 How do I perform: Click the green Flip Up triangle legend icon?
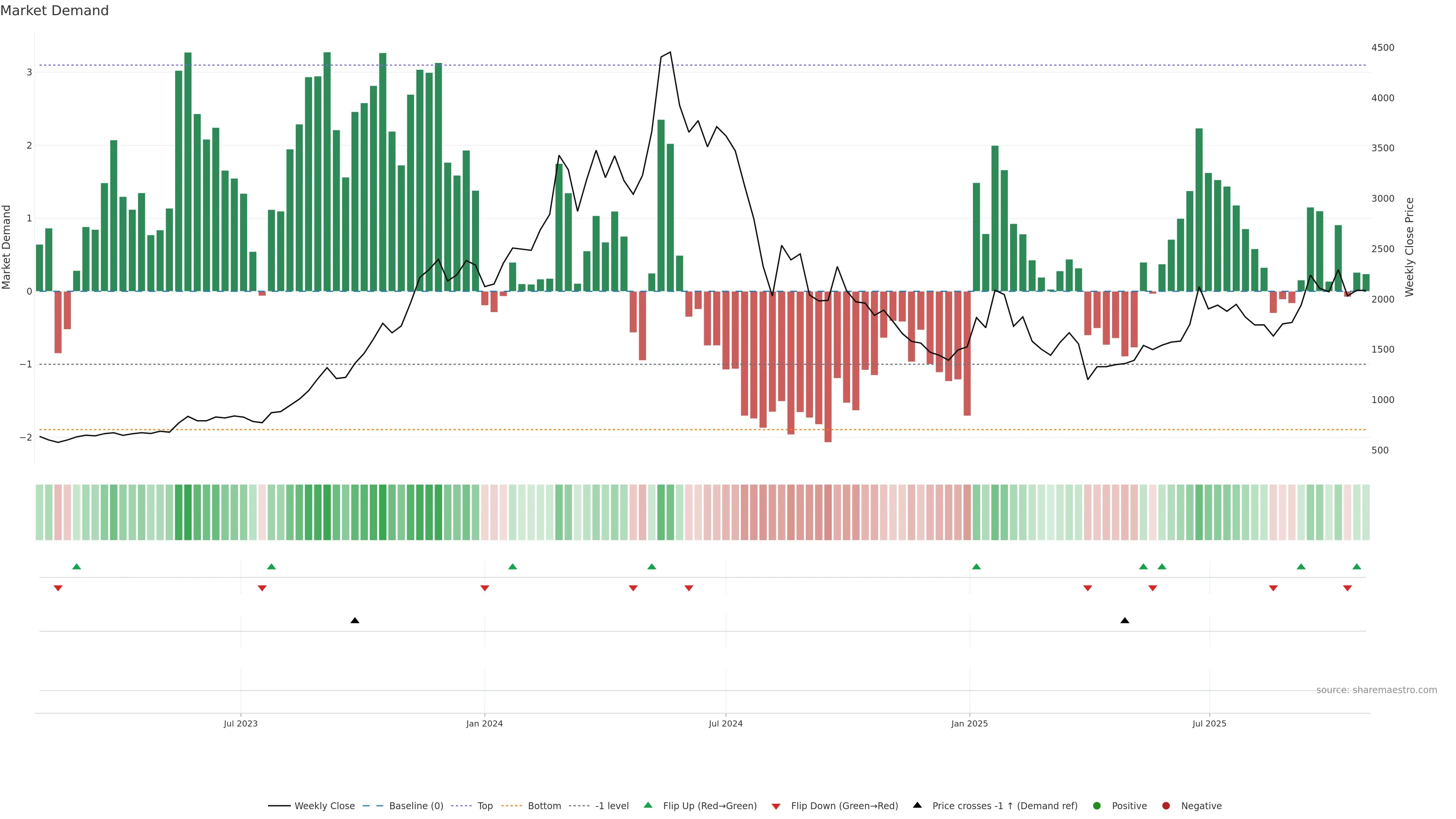coord(648,805)
